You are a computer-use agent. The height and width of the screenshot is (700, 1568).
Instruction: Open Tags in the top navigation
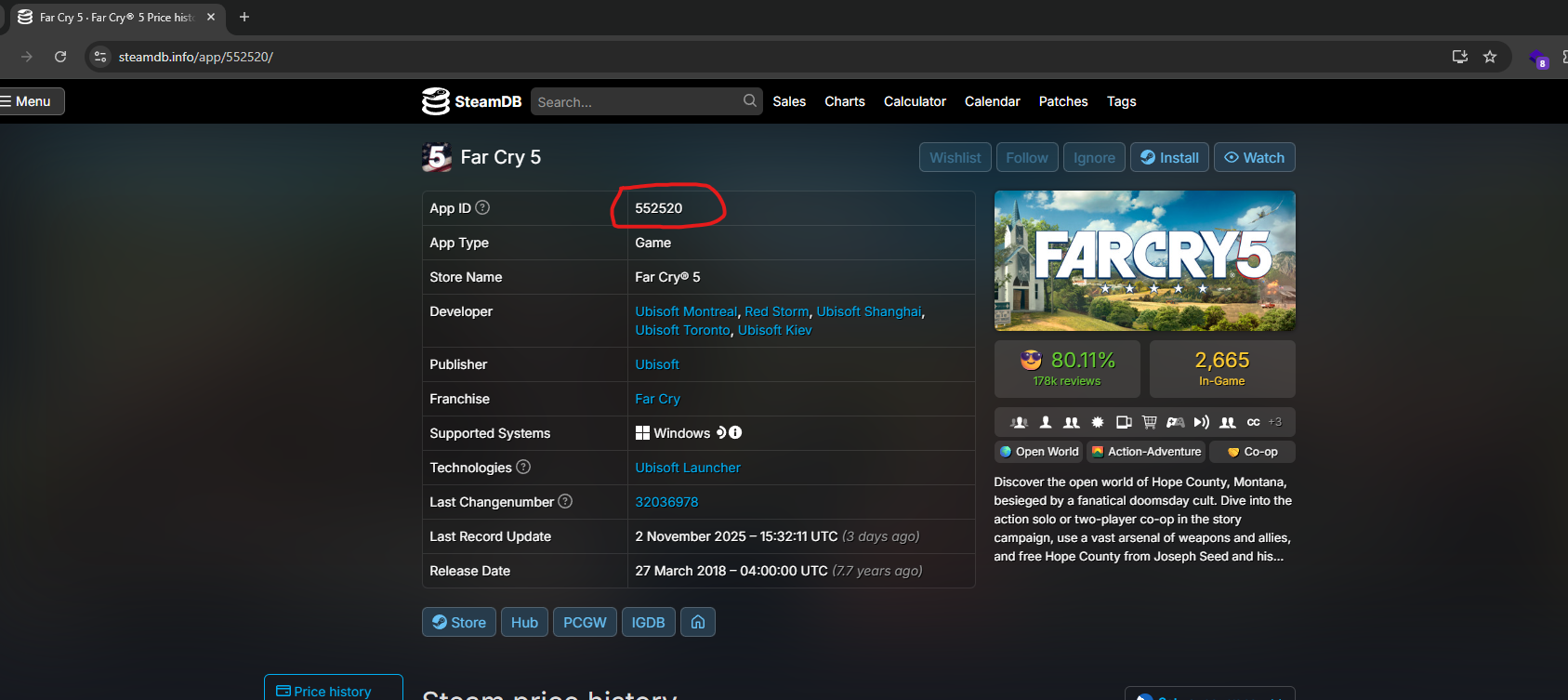[1121, 101]
